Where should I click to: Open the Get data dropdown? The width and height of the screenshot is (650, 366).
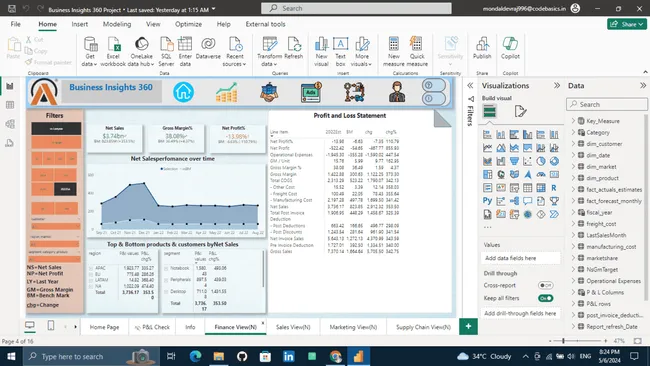point(90,51)
